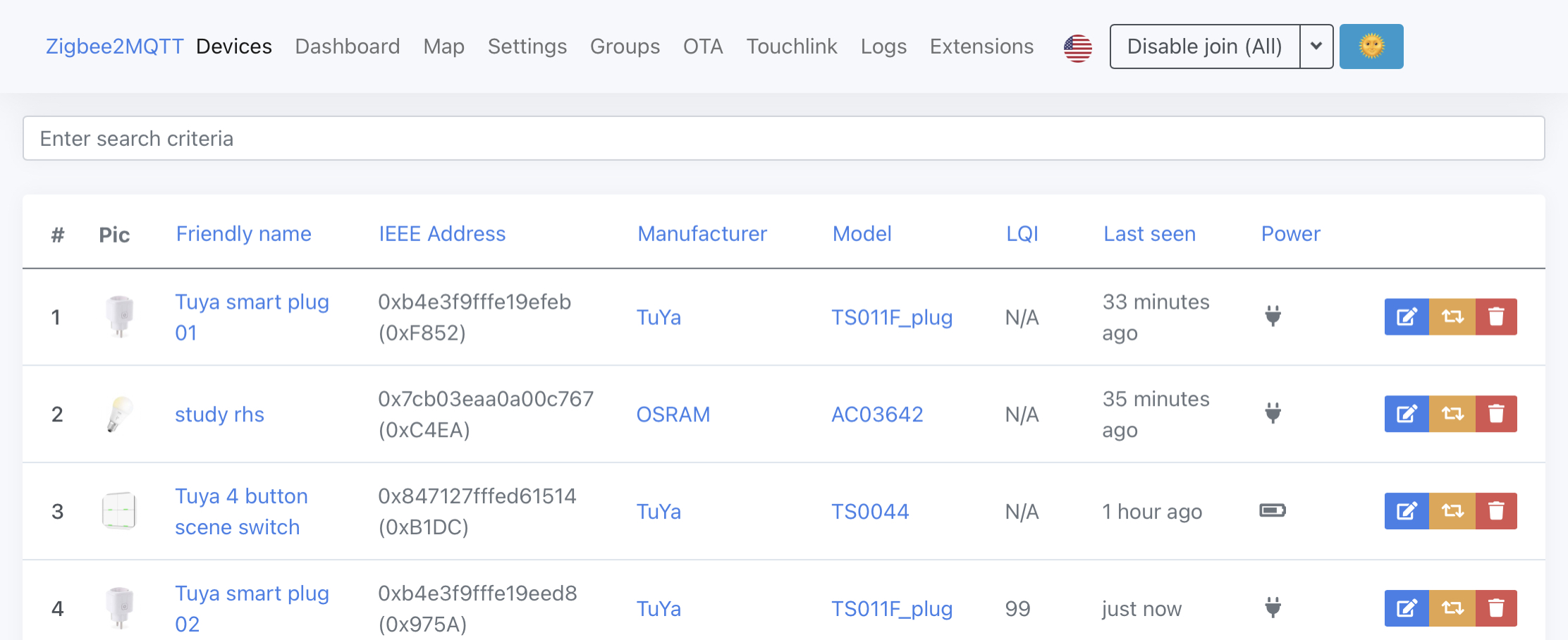Open the Logs page
This screenshot has height=640, width=1568.
[883, 47]
